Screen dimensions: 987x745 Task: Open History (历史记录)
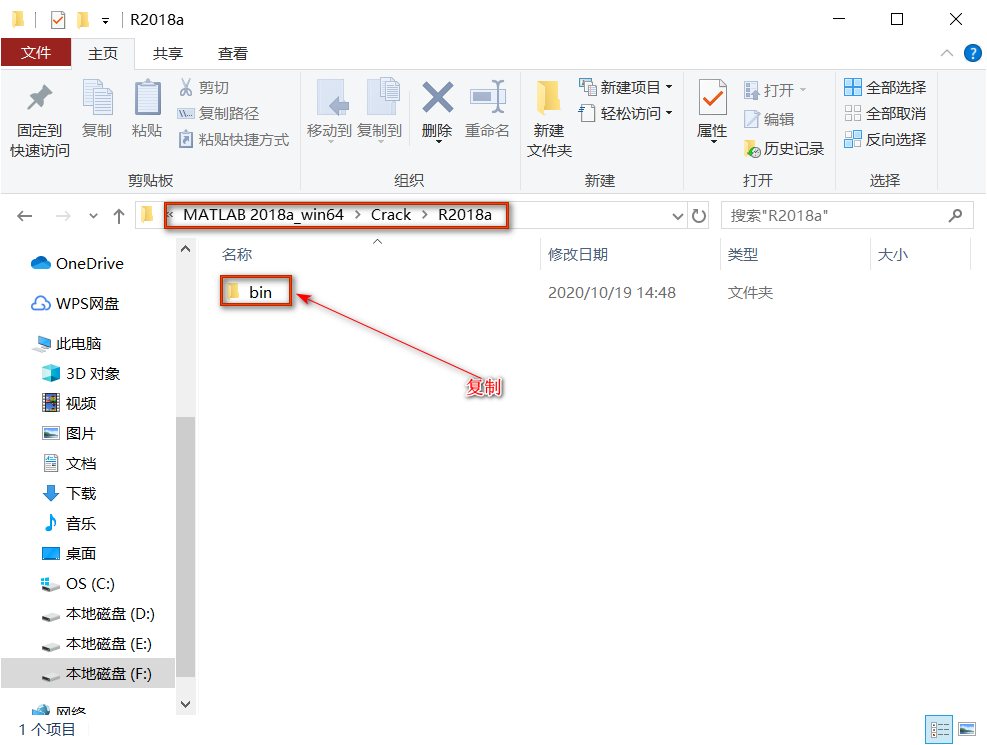(784, 148)
